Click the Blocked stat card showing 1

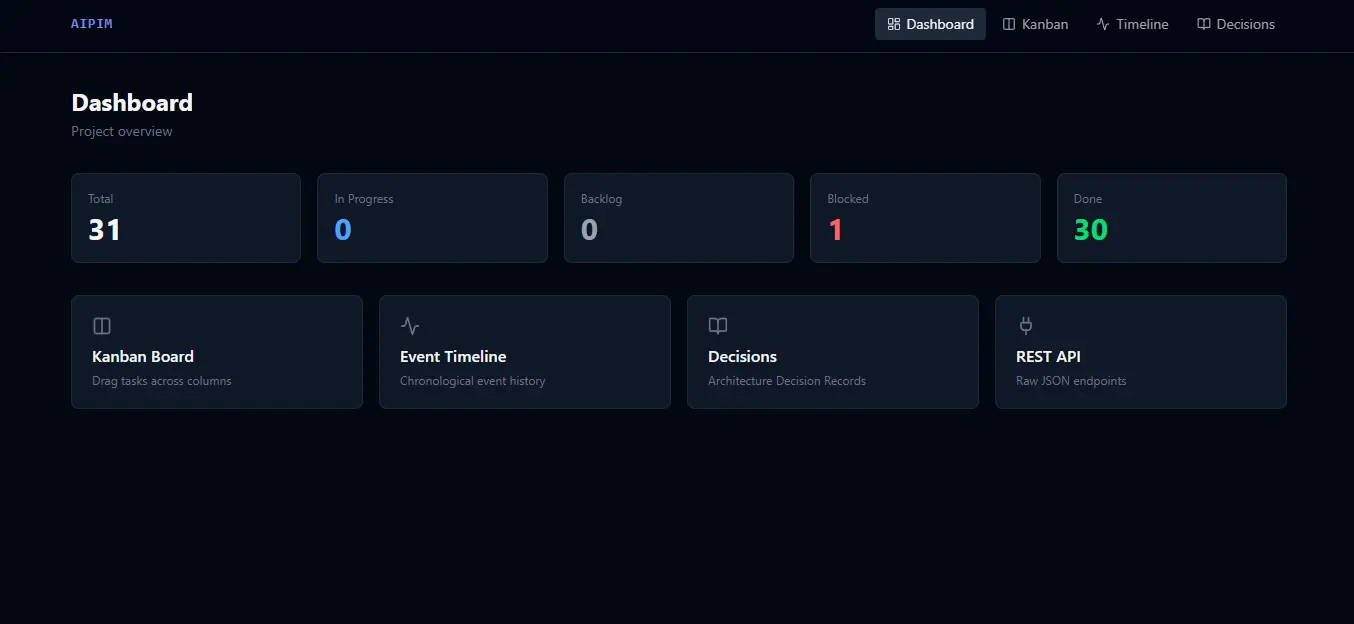pos(924,217)
